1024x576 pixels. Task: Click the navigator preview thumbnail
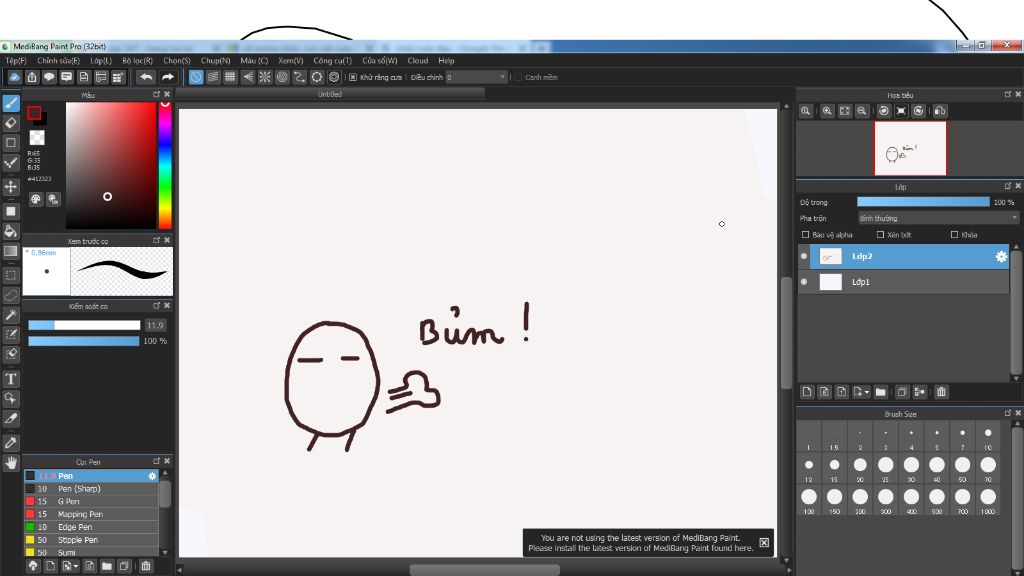[910, 149]
